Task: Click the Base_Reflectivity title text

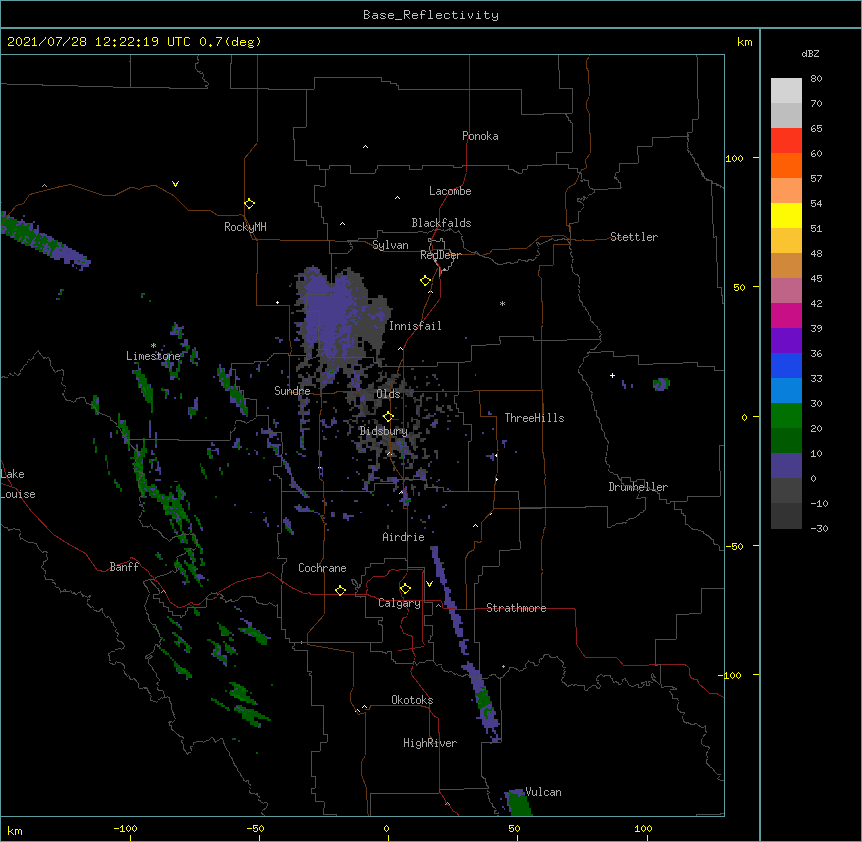Action: pyautogui.click(x=431, y=15)
